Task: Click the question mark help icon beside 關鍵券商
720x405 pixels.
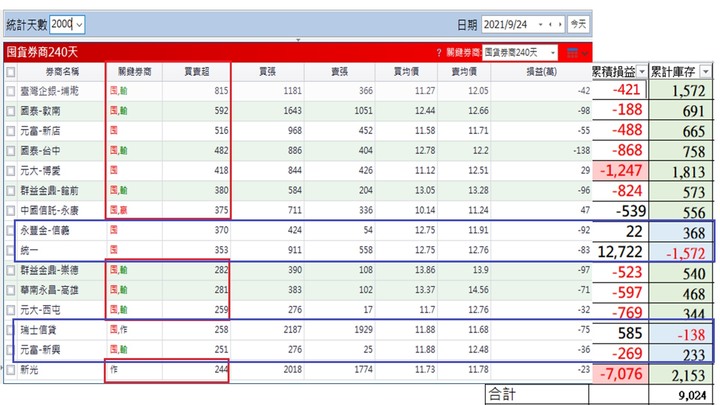Action: 439,53
